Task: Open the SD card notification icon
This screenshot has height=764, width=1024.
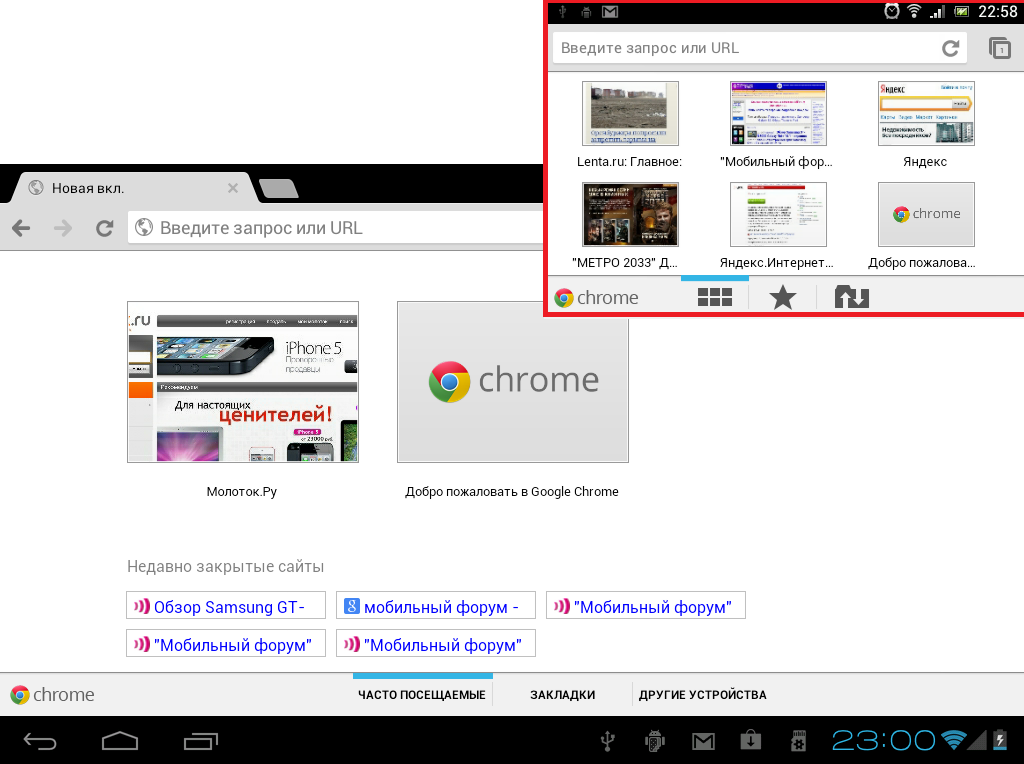Action: (798, 741)
